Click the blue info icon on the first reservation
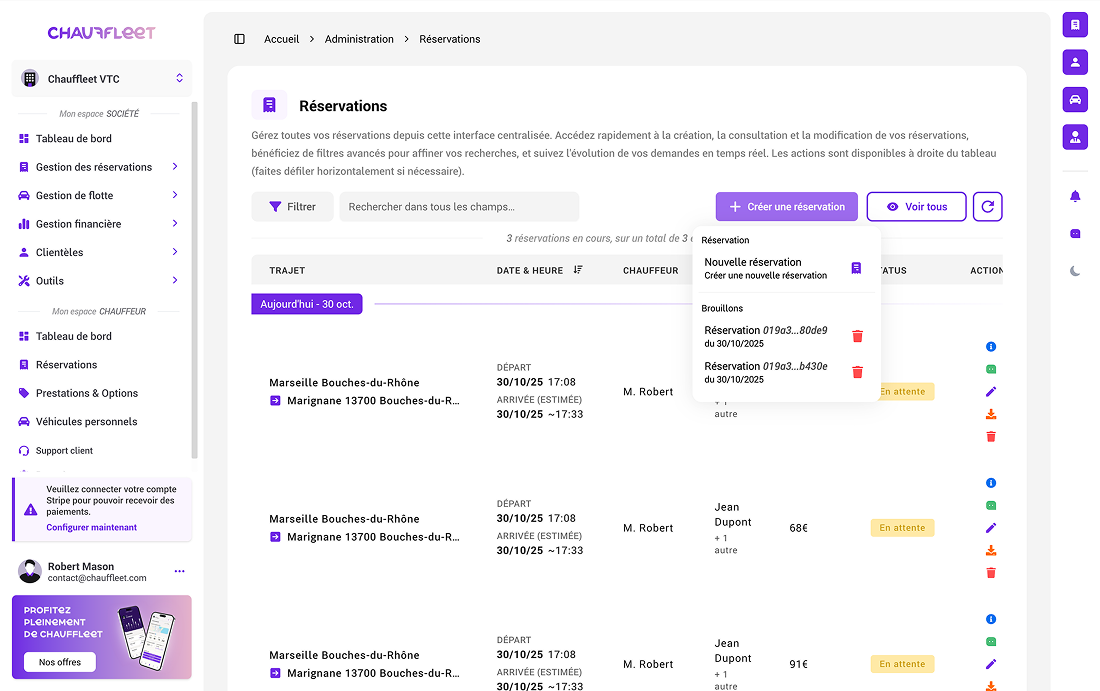1100x691 pixels. tap(991, 346)
